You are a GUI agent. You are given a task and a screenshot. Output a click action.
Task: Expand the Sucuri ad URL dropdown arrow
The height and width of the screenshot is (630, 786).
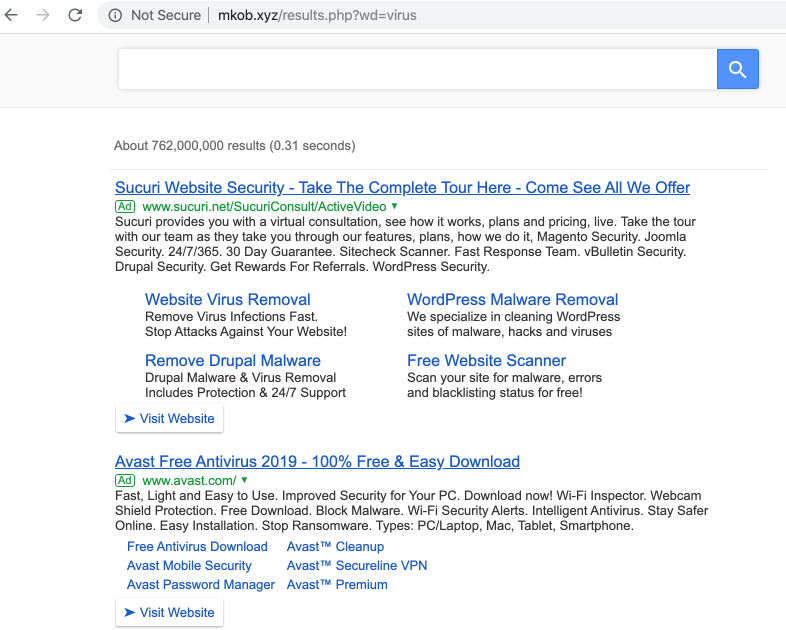pyautogui.click(x=394, y=206)
